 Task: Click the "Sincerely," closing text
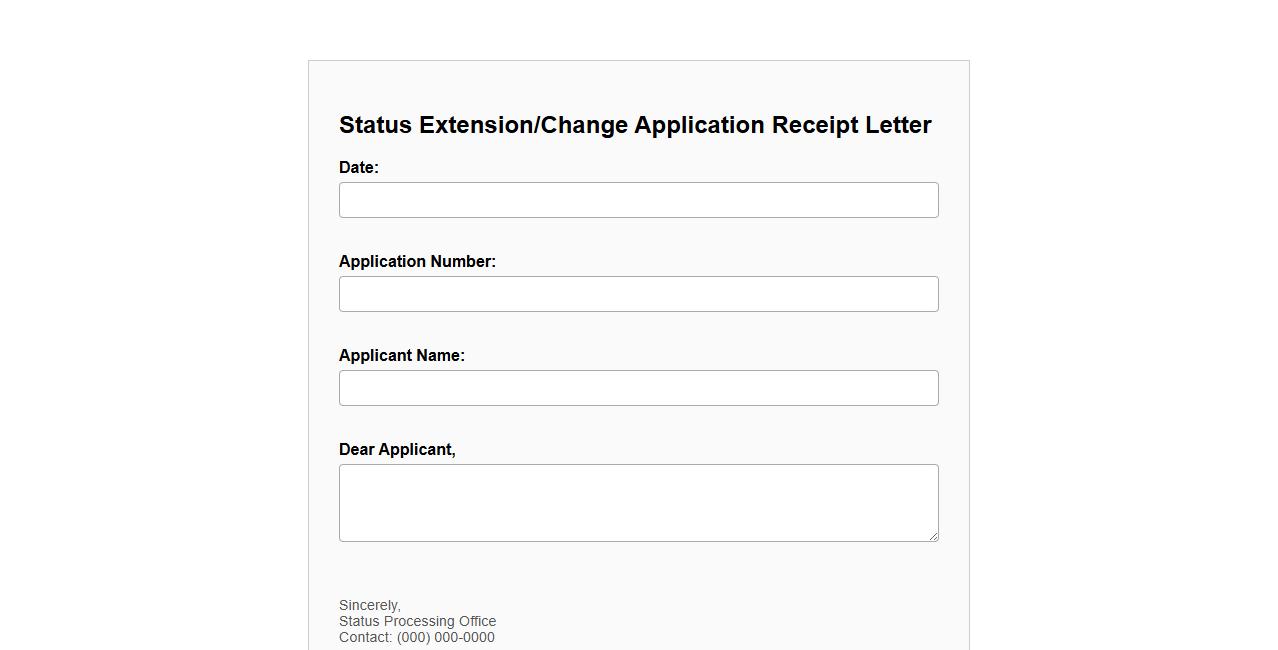point(370,606)
